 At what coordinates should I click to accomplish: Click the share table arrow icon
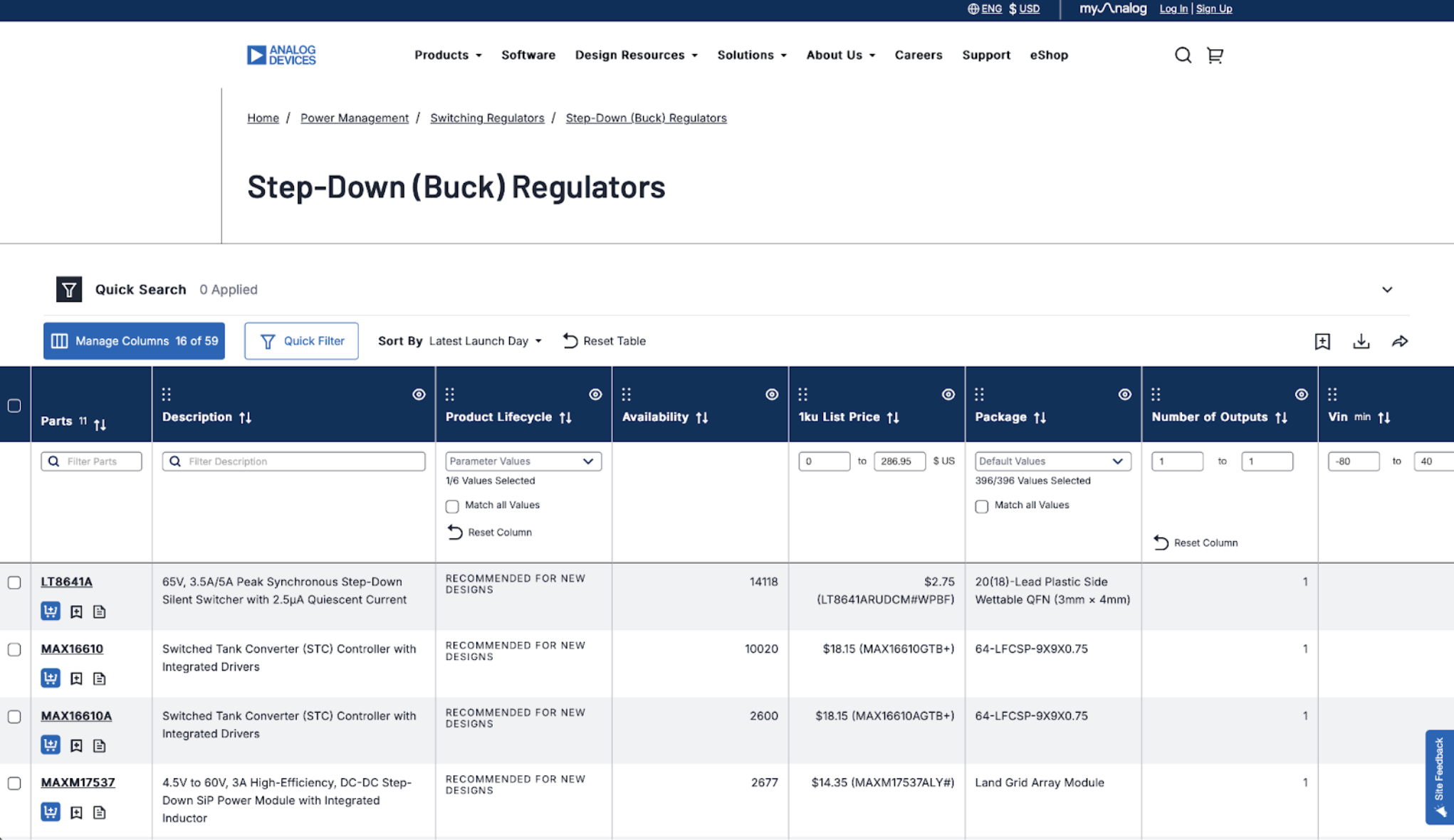pyautogui.click(x=1399, y=341)
